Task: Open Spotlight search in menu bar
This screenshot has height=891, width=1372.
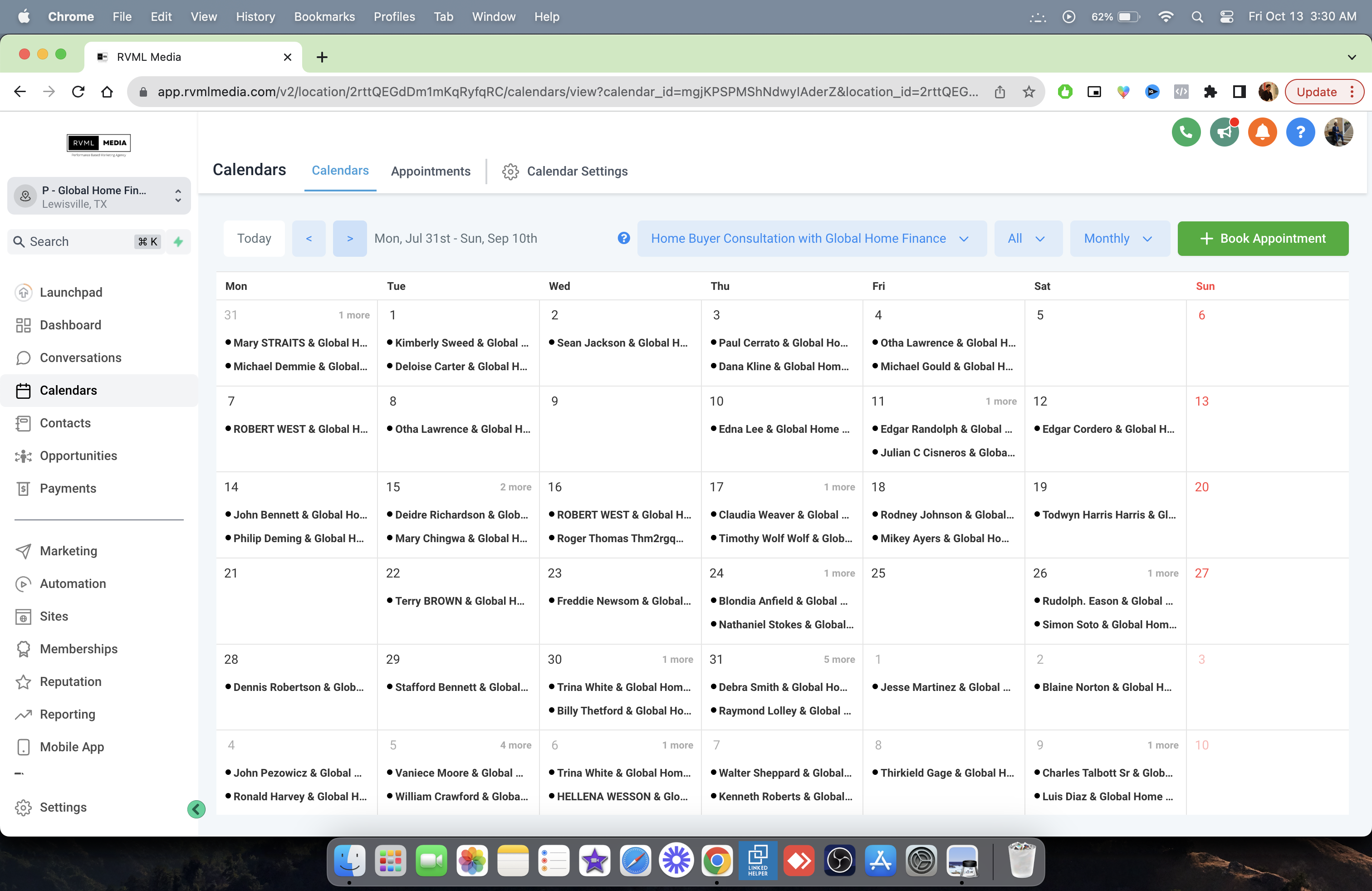Action: 1197,17
